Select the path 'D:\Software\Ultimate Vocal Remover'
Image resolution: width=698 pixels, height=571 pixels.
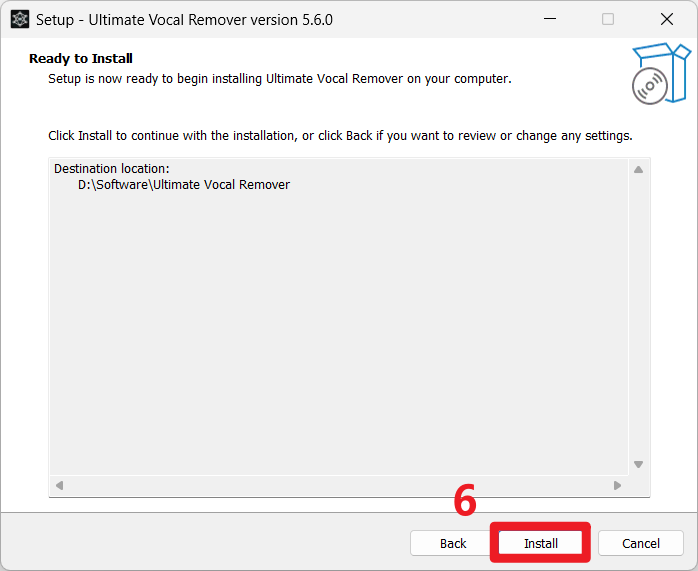(x=184, y=185)
